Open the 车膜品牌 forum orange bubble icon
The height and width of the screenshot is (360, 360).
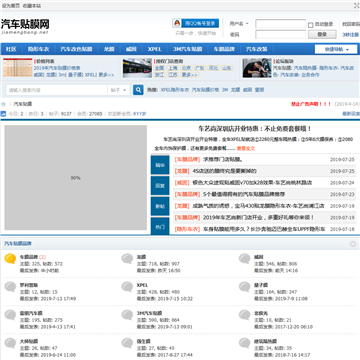(10, 258)
